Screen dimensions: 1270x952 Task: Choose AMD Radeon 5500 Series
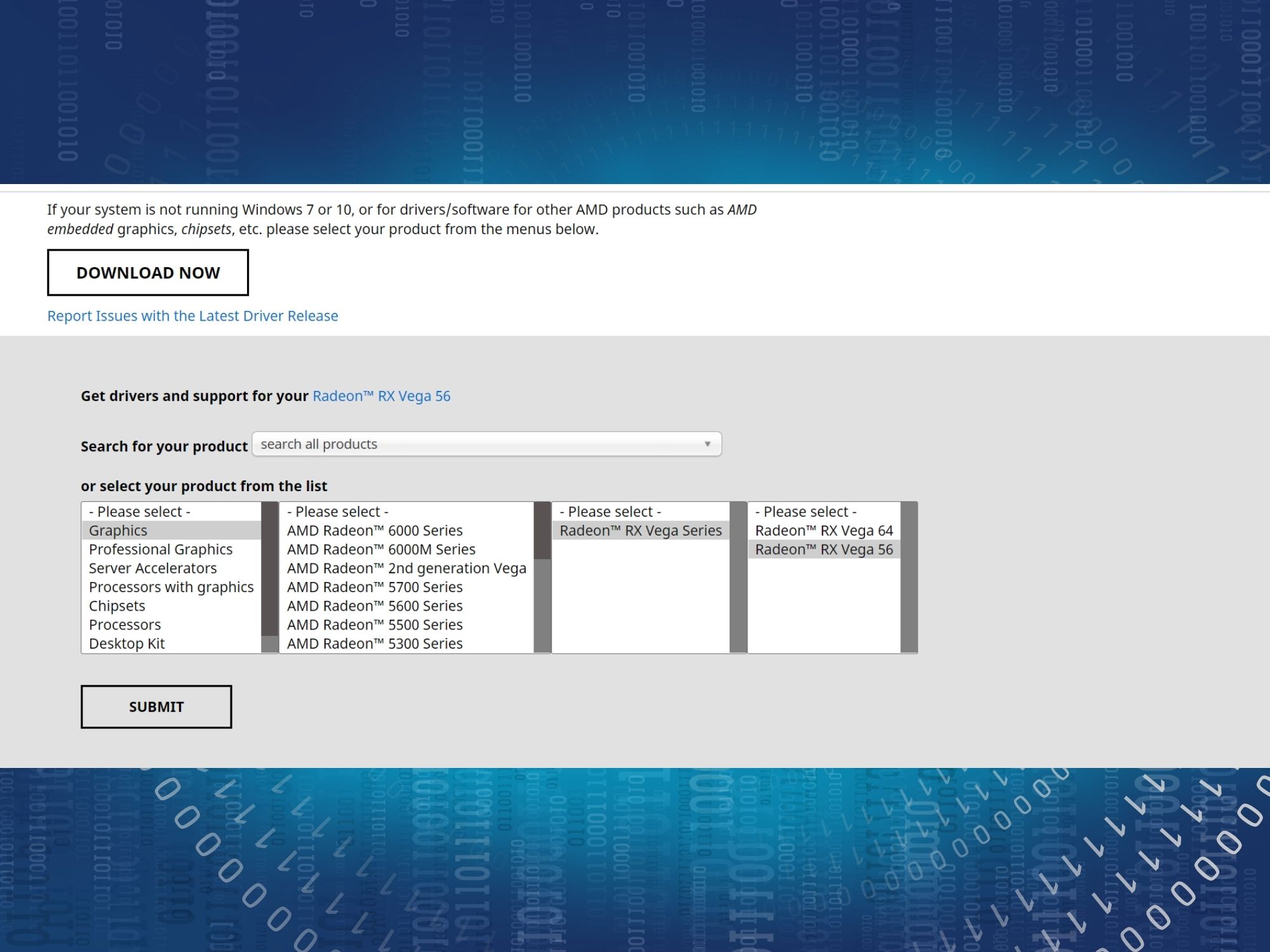[x=407, y=625]
